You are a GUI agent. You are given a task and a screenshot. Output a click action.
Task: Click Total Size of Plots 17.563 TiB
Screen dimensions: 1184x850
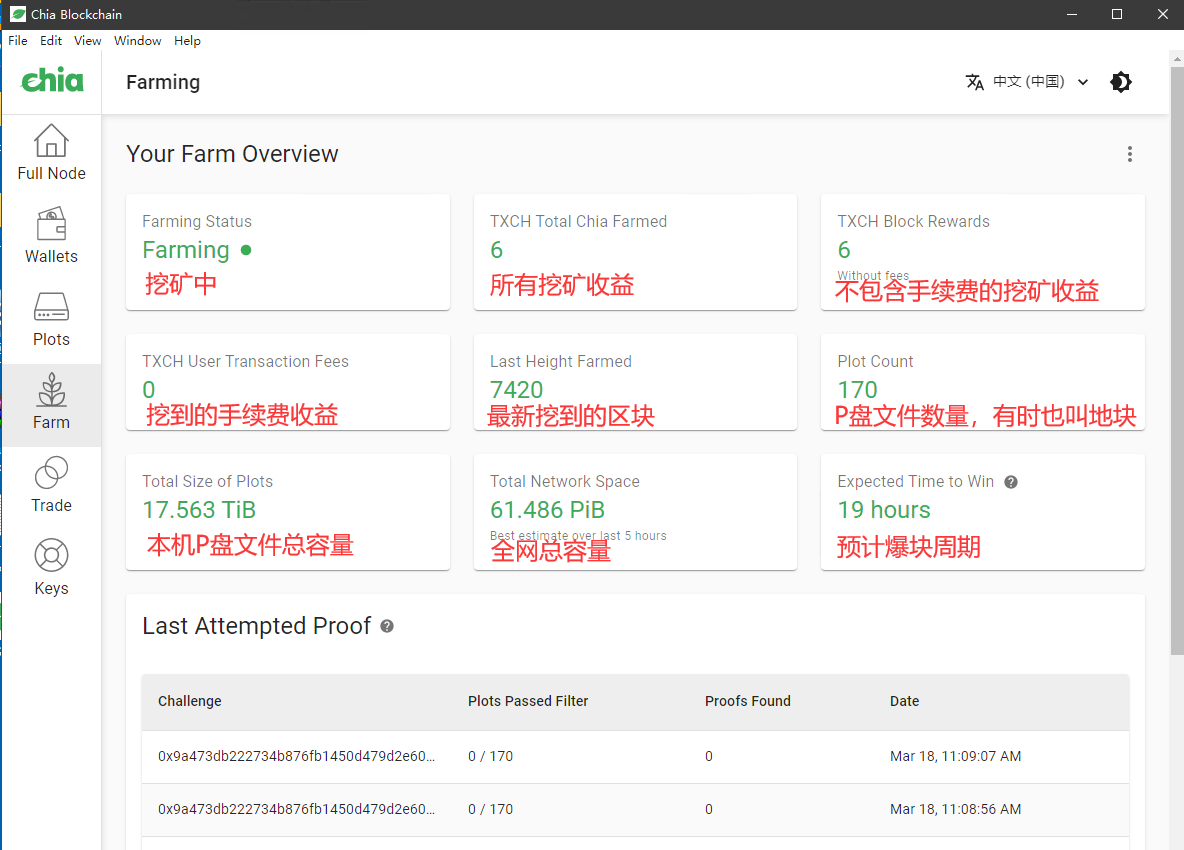(x=199, y=510)
